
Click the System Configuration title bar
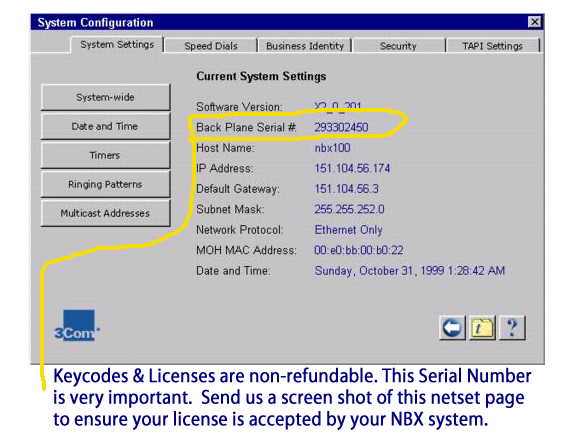[x=279, y=22]
